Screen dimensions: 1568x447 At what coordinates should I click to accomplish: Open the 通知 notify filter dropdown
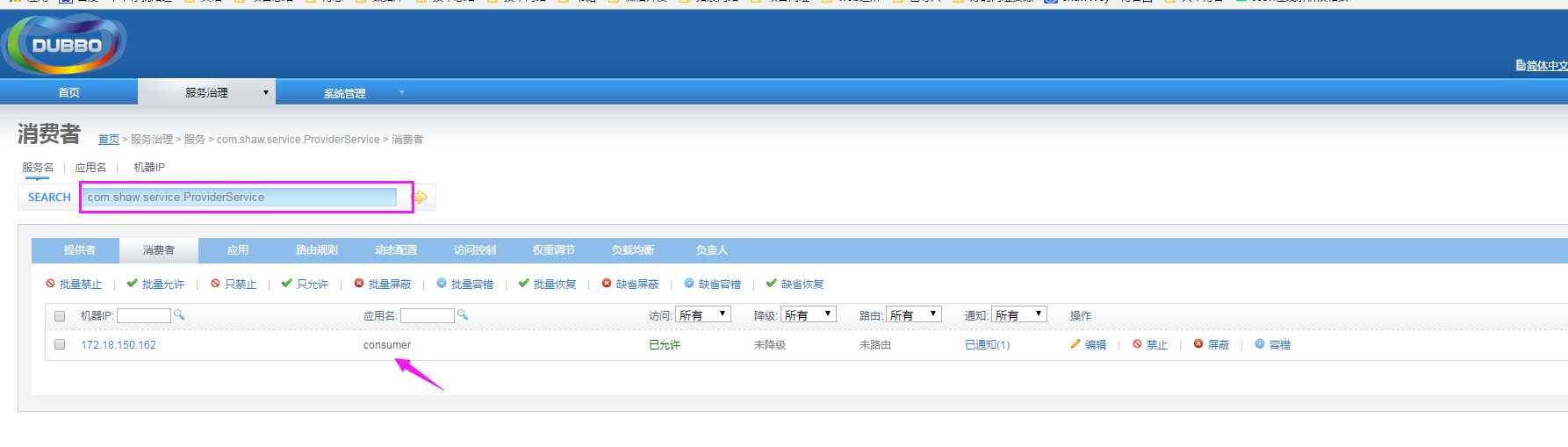click(1019, 314)
